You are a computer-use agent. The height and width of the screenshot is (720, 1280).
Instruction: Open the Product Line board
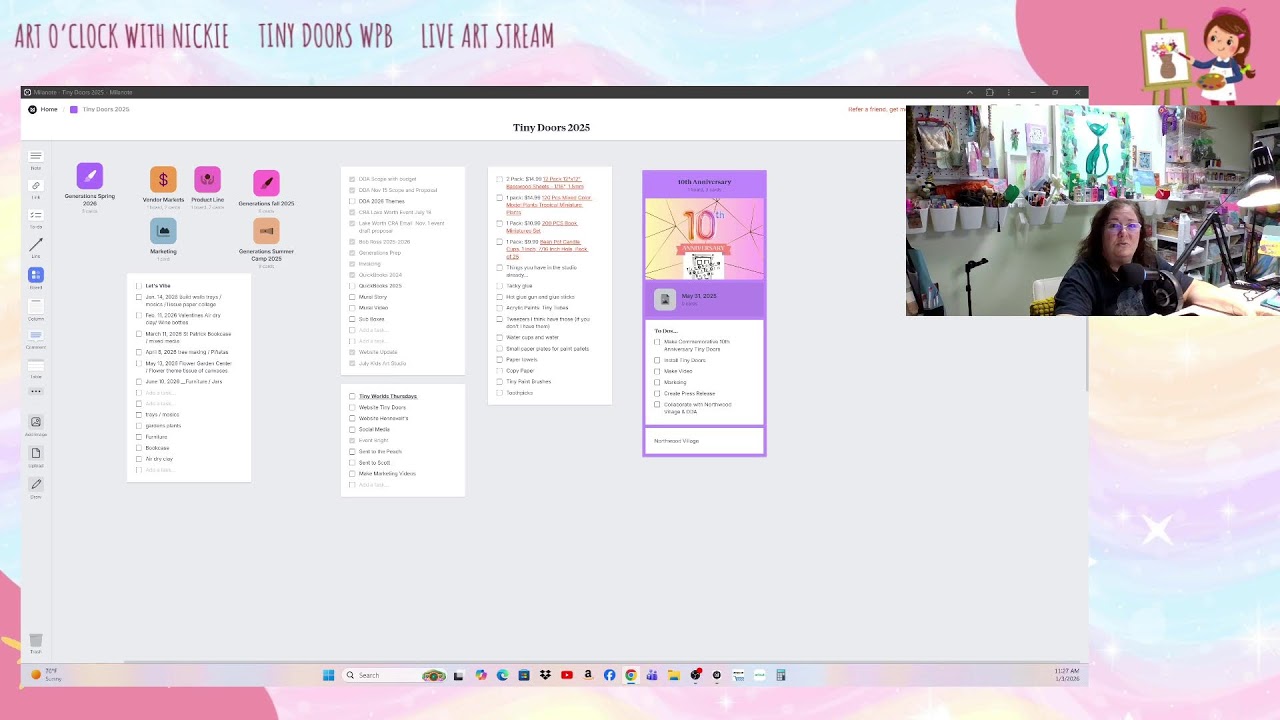pos(207,179)
